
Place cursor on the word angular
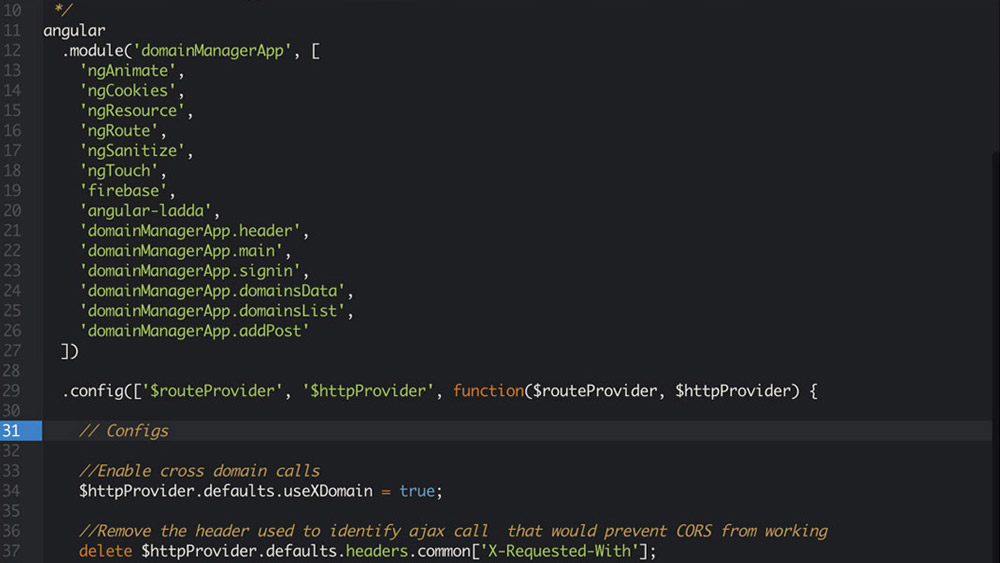(x=75, y=31)
